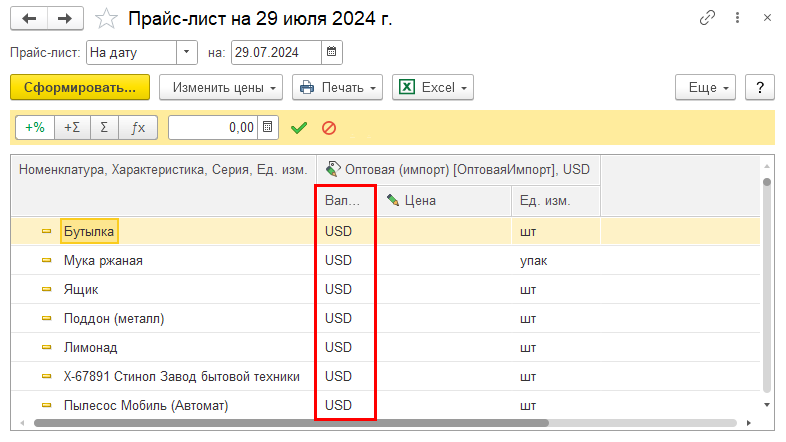Click the +Σ add amount button
This screenshot has width=786, height=442.
coord(72,127)
